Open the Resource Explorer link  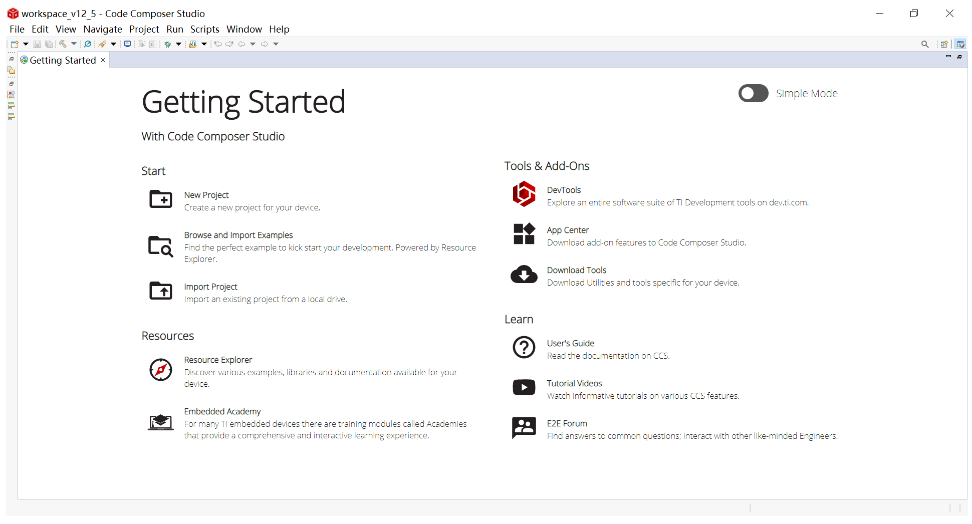click(x=218, y=360)
